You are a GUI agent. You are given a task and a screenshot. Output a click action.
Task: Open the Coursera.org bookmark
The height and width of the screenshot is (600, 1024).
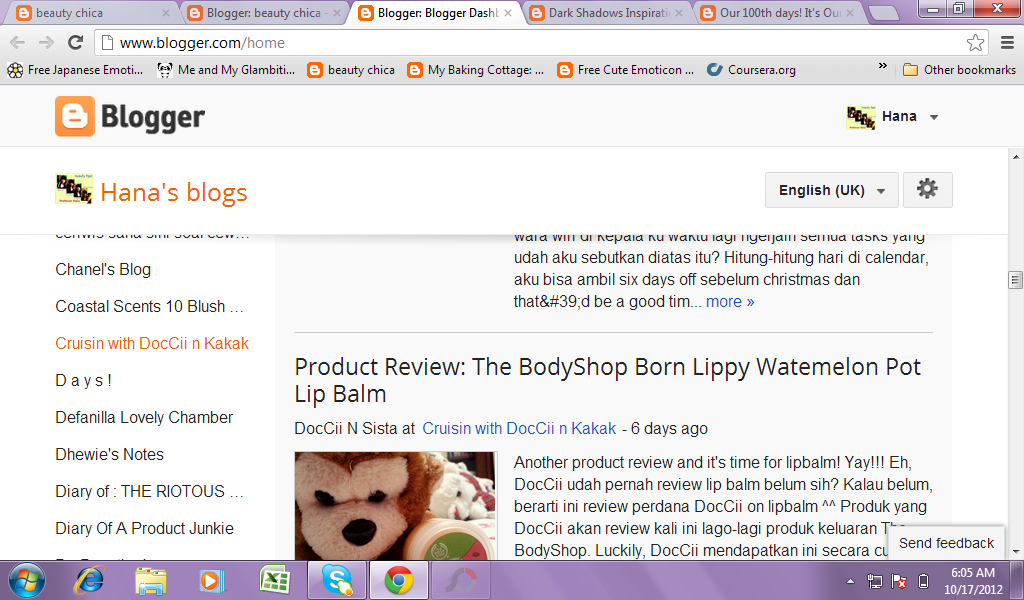click(x=752, y=70)
